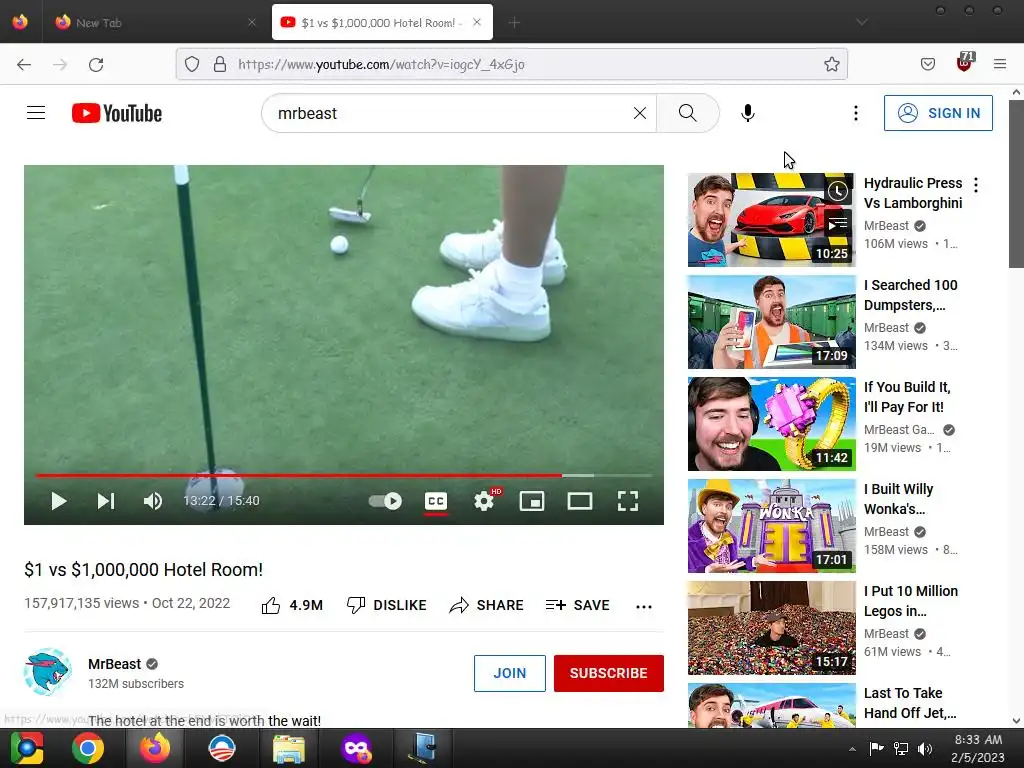Open the player settings gear
Screen dimensions: 1024x768
(484, 501)
